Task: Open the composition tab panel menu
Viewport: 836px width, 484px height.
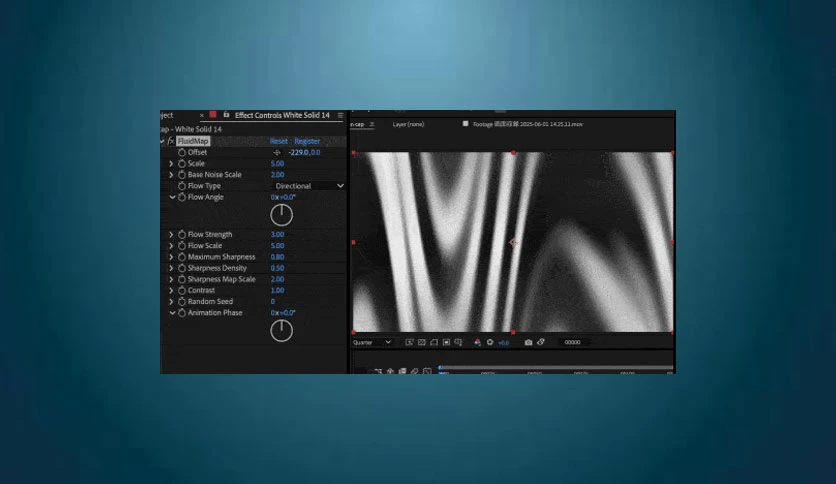Action: (372, 124)
